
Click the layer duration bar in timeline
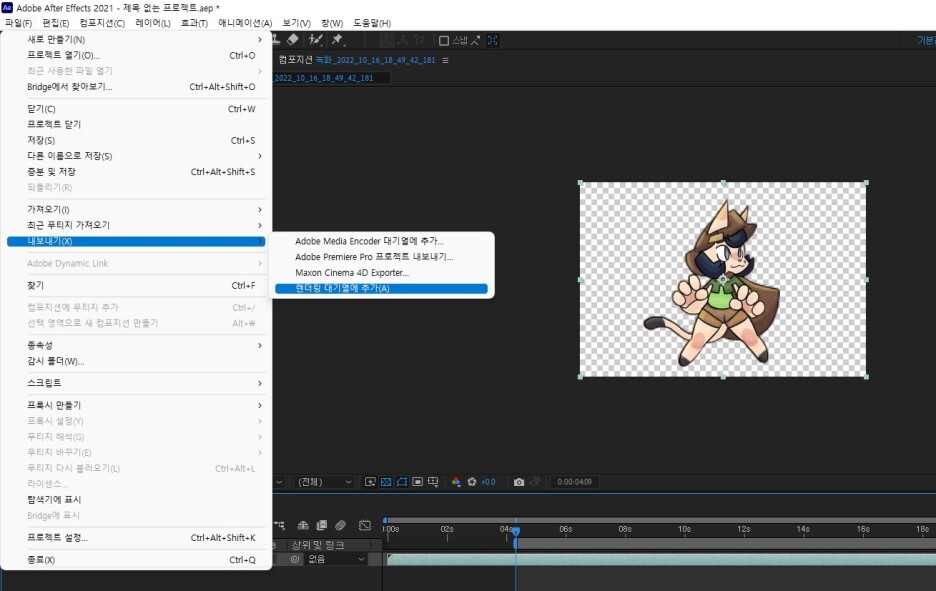(661, 559)
